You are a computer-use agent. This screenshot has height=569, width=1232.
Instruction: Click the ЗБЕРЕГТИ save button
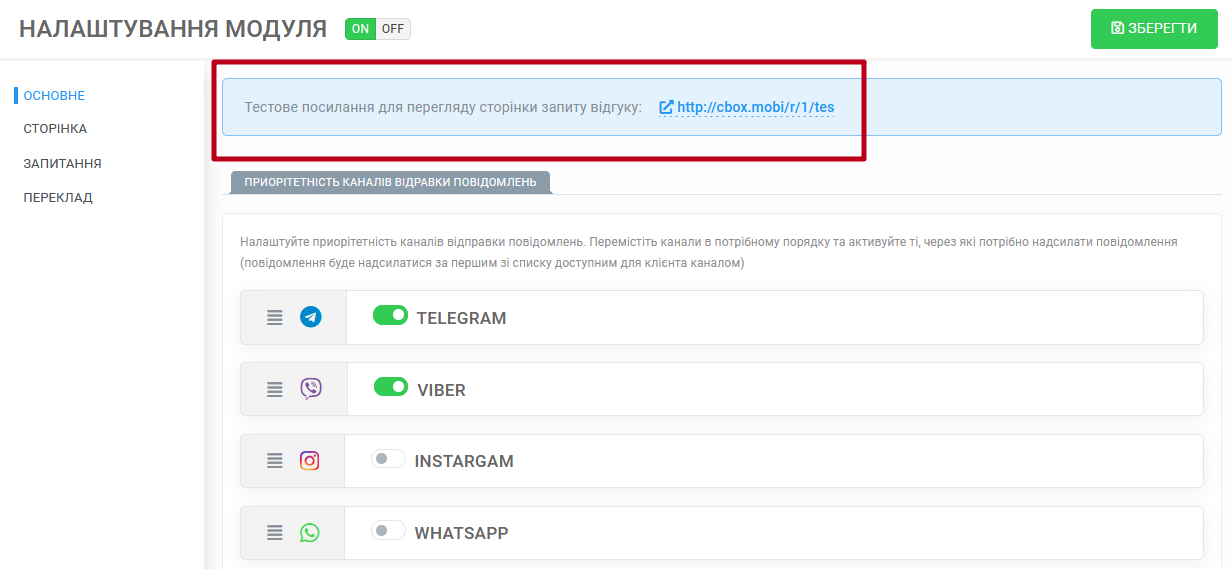(x=1154, y=29)
